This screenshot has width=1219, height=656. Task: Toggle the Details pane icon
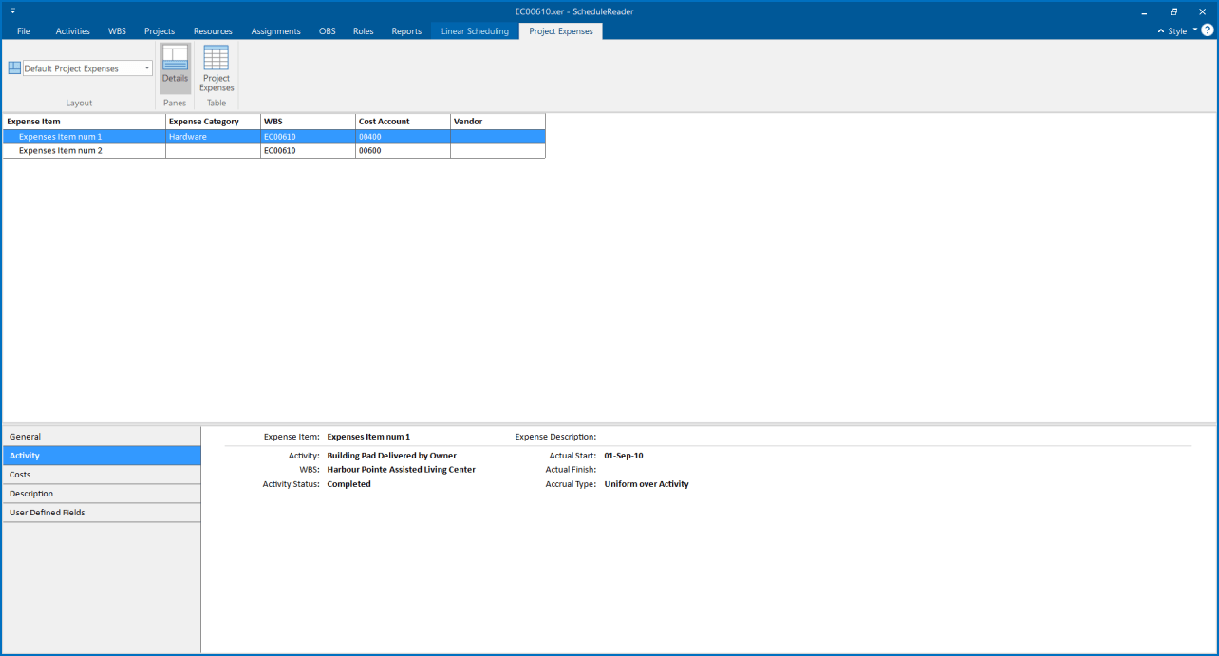[x=175, y=68]
